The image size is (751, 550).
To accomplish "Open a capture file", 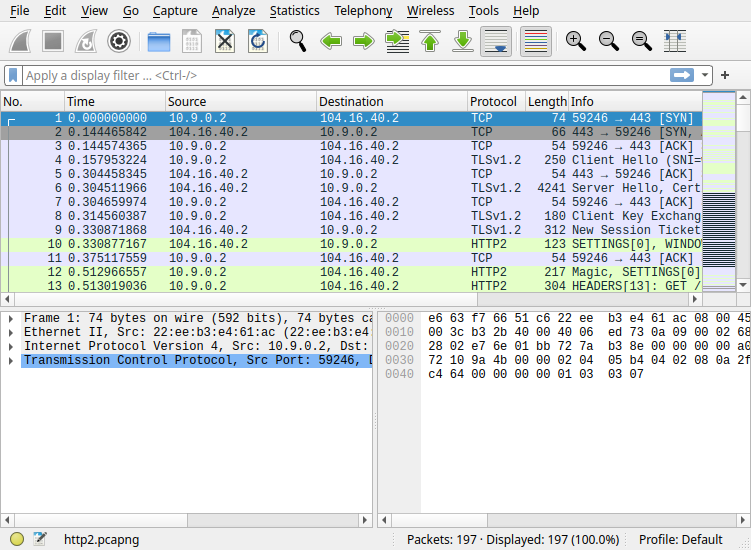I will pos(159,41).
